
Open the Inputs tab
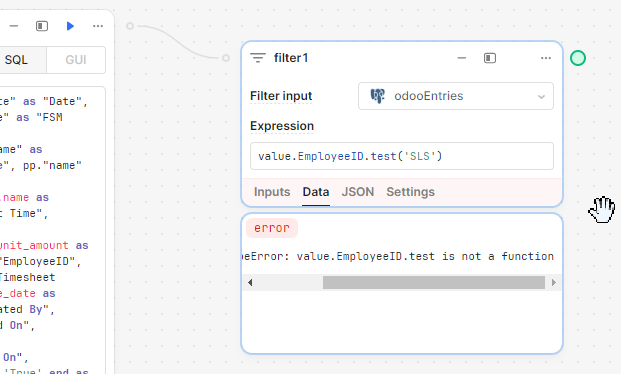coord(272,192)
